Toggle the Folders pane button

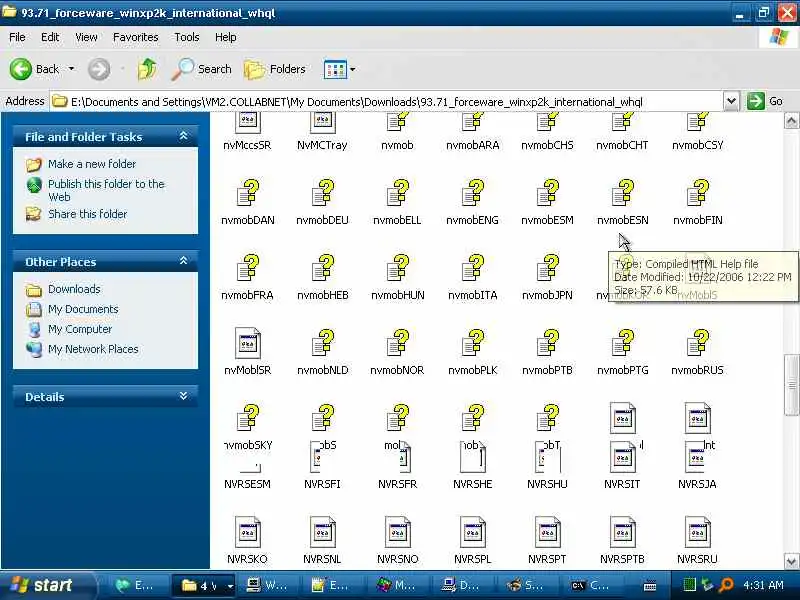276,69
